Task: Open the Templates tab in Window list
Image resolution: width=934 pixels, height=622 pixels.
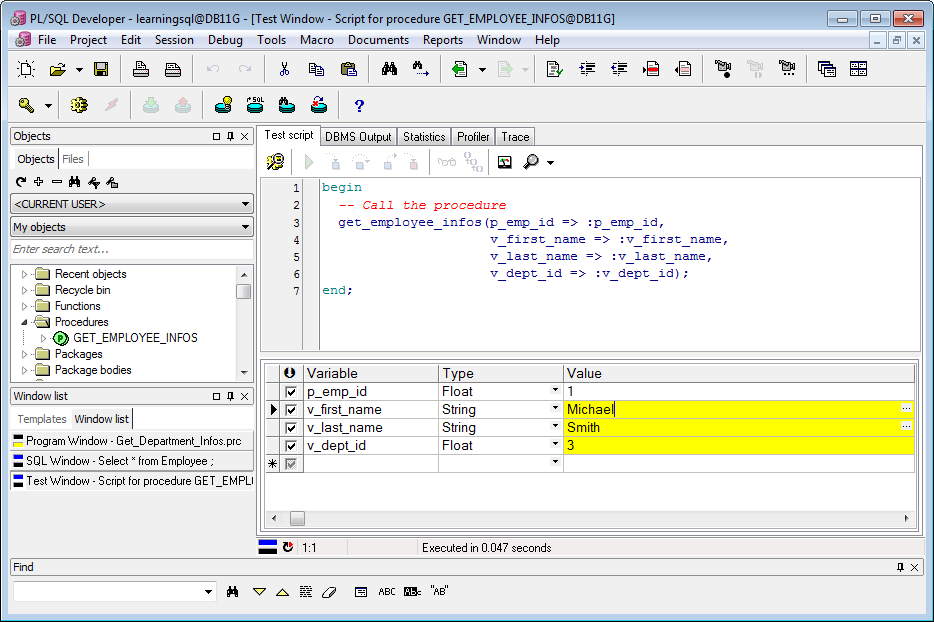Action: click(42, 419)
